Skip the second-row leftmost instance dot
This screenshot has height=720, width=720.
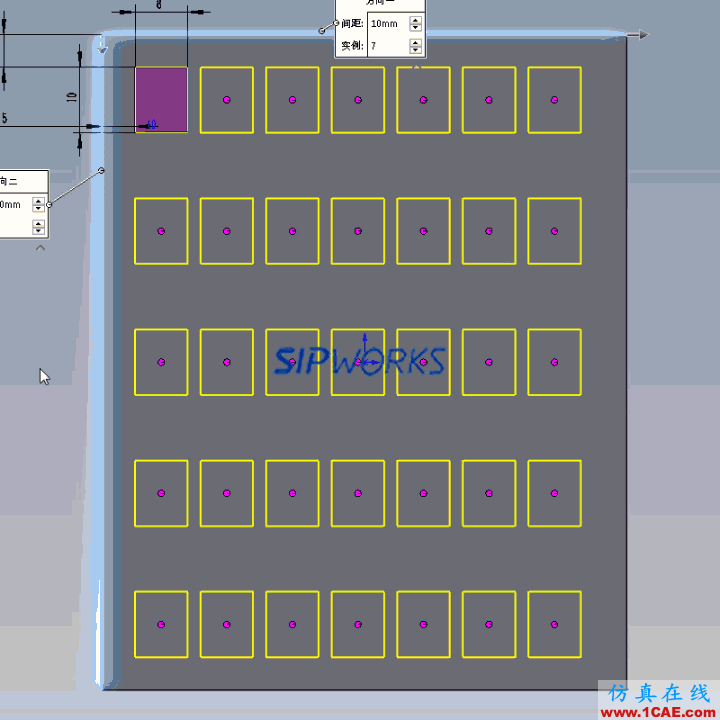tap(161, 231)
